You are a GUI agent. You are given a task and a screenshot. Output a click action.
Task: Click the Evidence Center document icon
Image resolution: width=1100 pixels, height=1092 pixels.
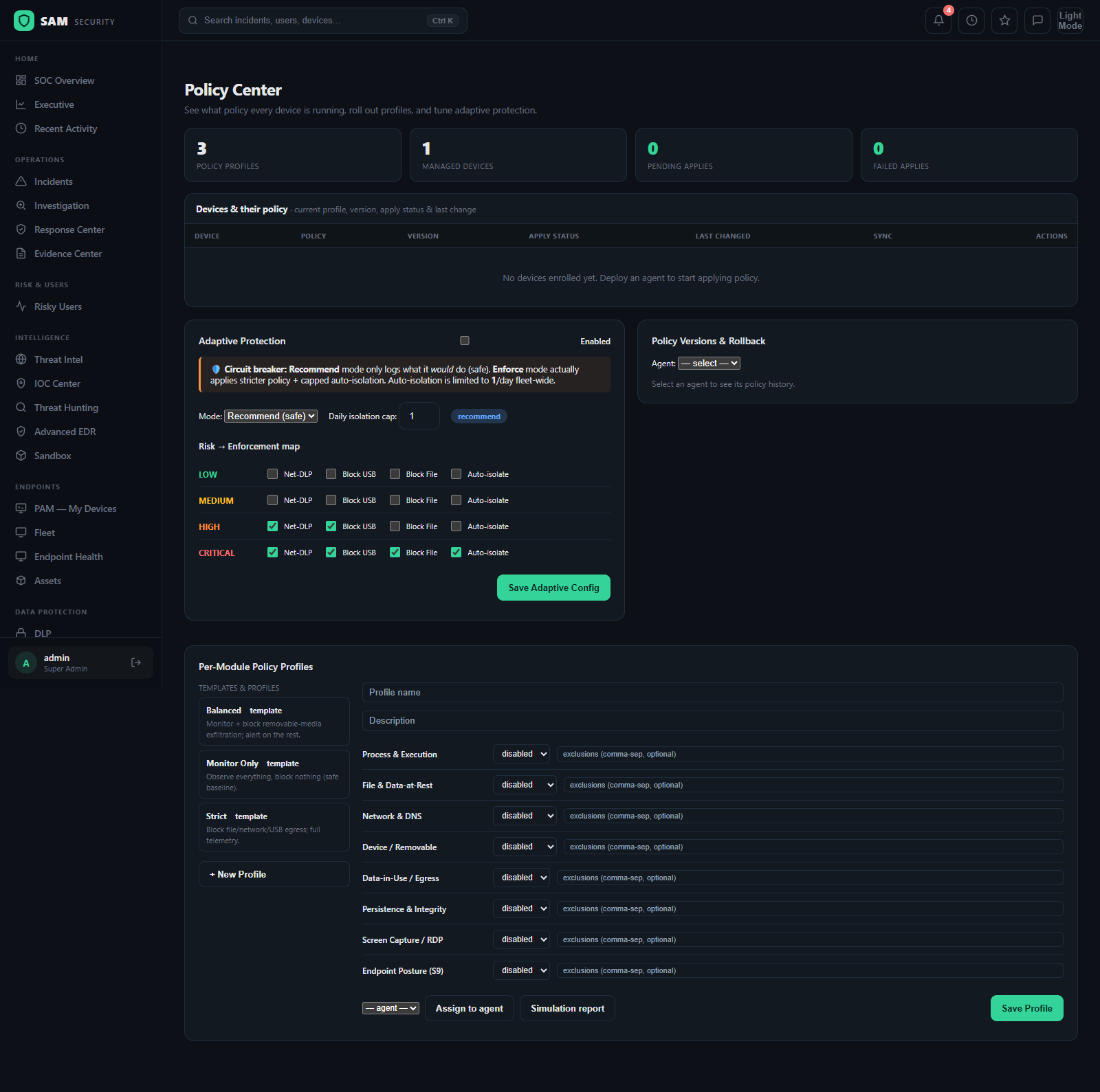coord(21,254)
